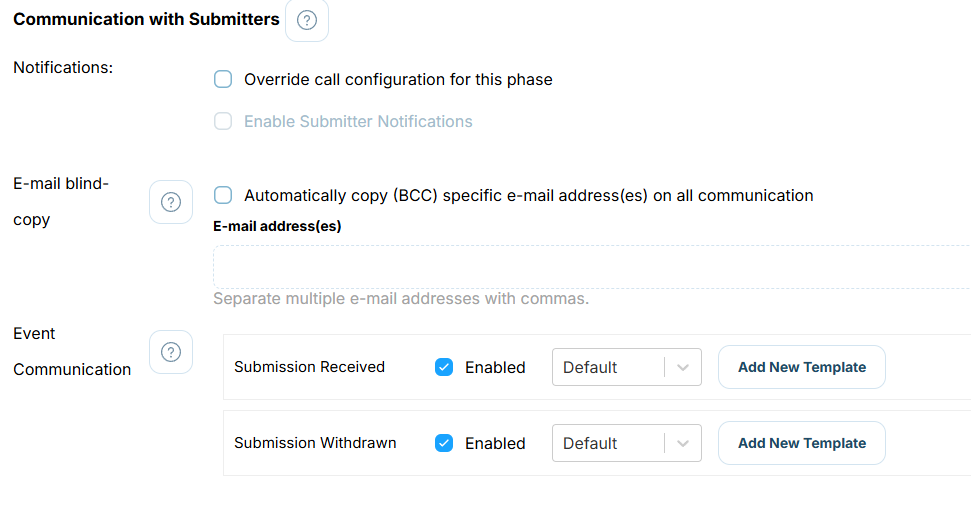The width and height of the screenshot is (971, 508).
Task: Click the E-mail blind-copy help icon
Action: [x=171, y=202]
